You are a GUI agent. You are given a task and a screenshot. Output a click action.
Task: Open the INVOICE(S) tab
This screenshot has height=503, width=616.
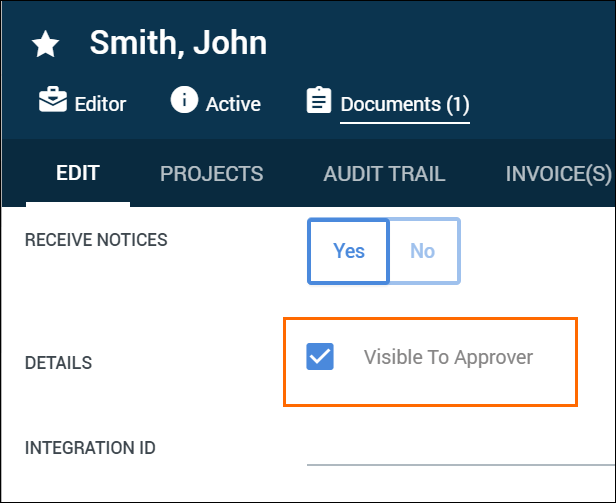(x=559, y=174)
